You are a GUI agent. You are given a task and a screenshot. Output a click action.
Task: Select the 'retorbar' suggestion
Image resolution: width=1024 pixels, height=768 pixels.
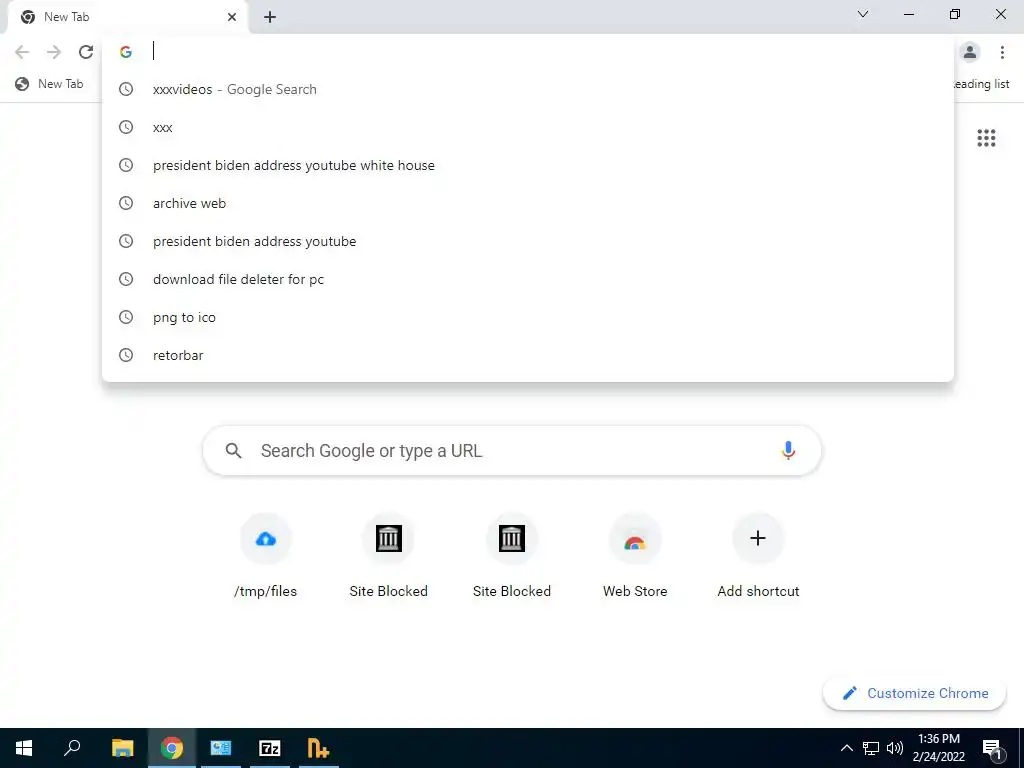(528, 355)
